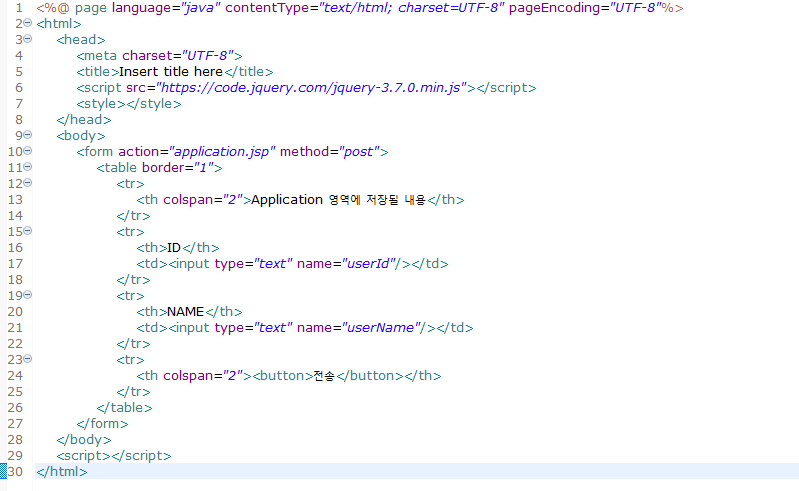Collapse the tr fold on line 12
Screen dimensions: 799x491
(x=28, y=182)
